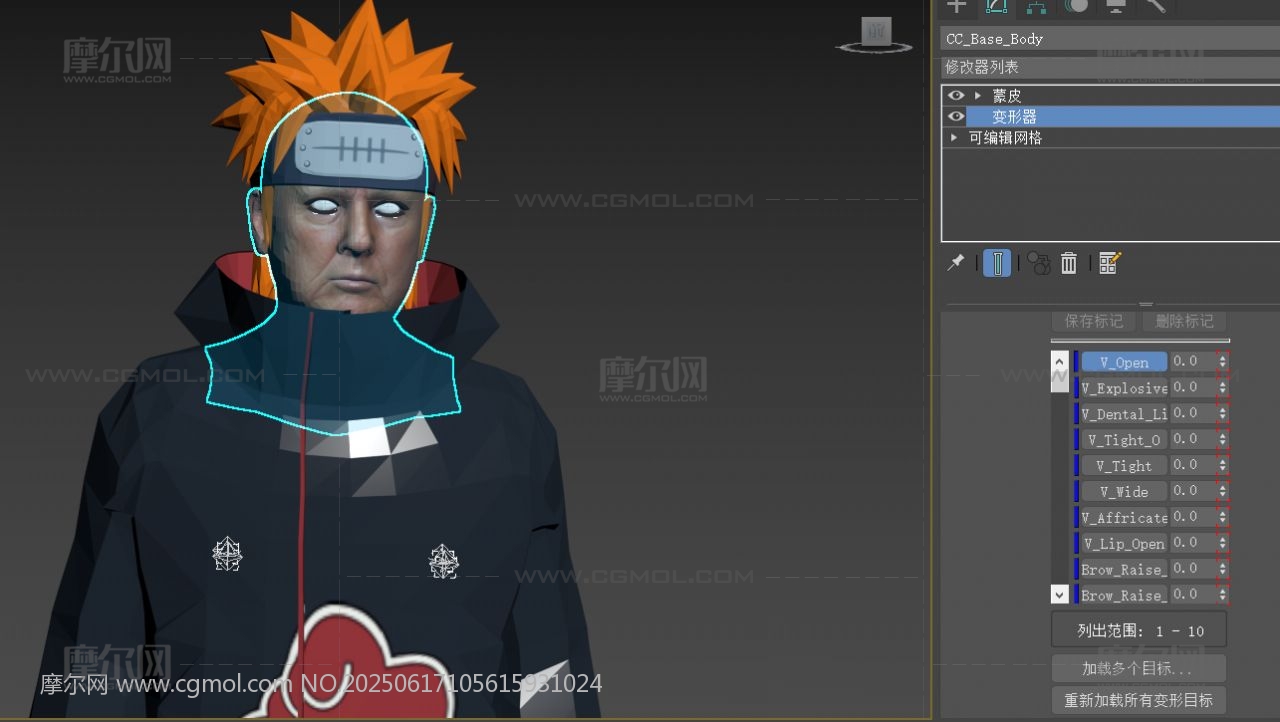
Task: Click V_Tight spinner arrows
Action: click(x=1222, y=465)
